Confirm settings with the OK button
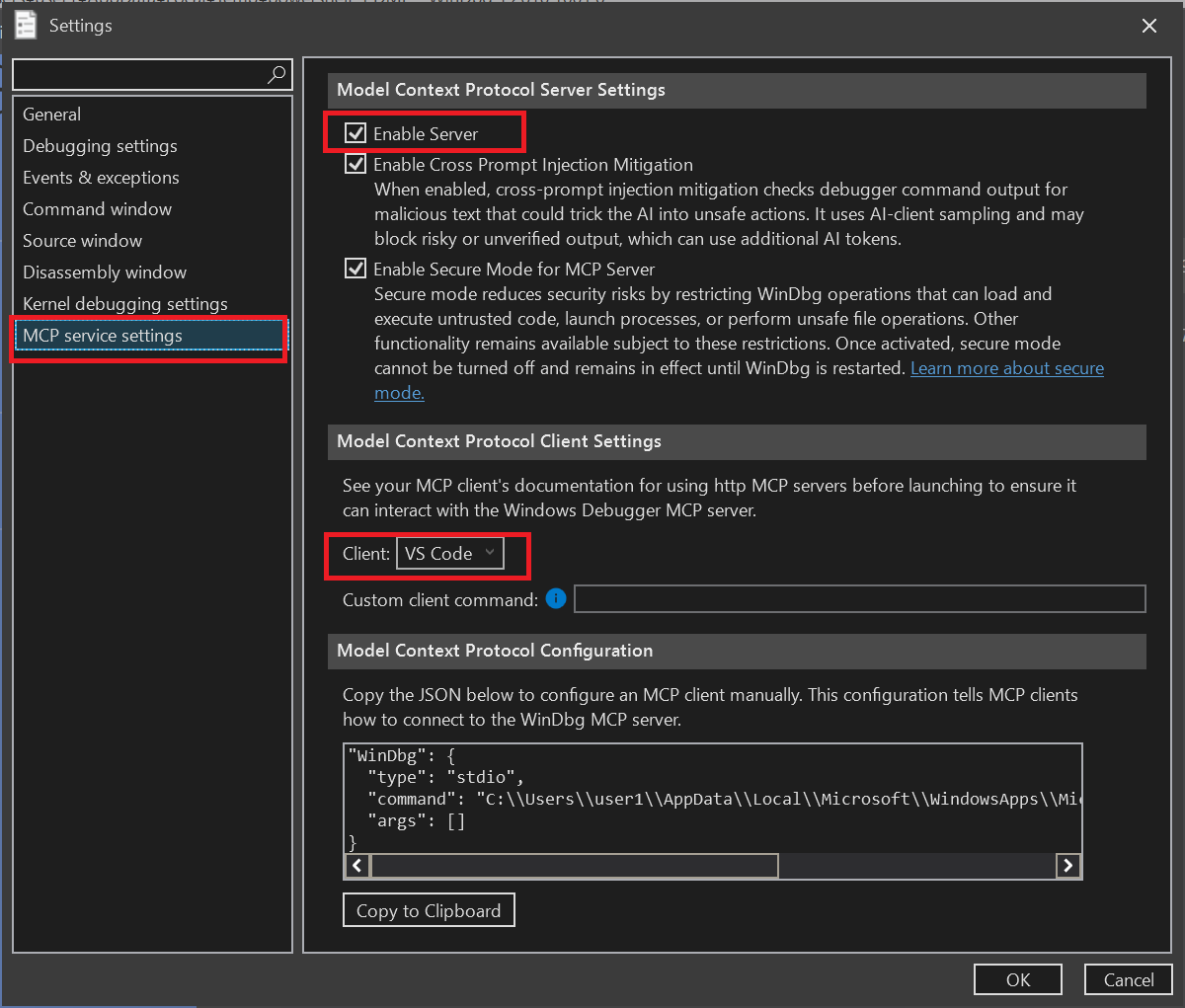Image resolution: width=1185 pixels, height=1008 pixels. [x=1018, y=979]
